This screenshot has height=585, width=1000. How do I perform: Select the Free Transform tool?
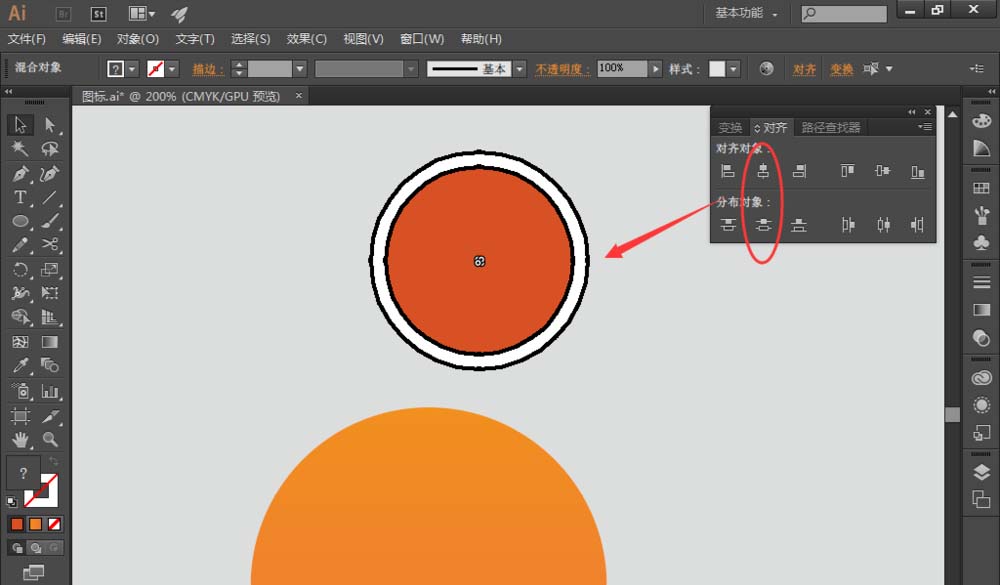50,293
